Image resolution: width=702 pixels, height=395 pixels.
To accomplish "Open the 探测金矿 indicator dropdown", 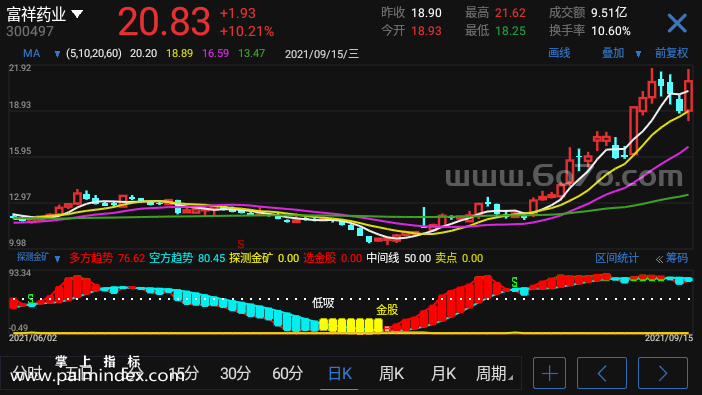I will pyautogui.click(x=57, y=258).
